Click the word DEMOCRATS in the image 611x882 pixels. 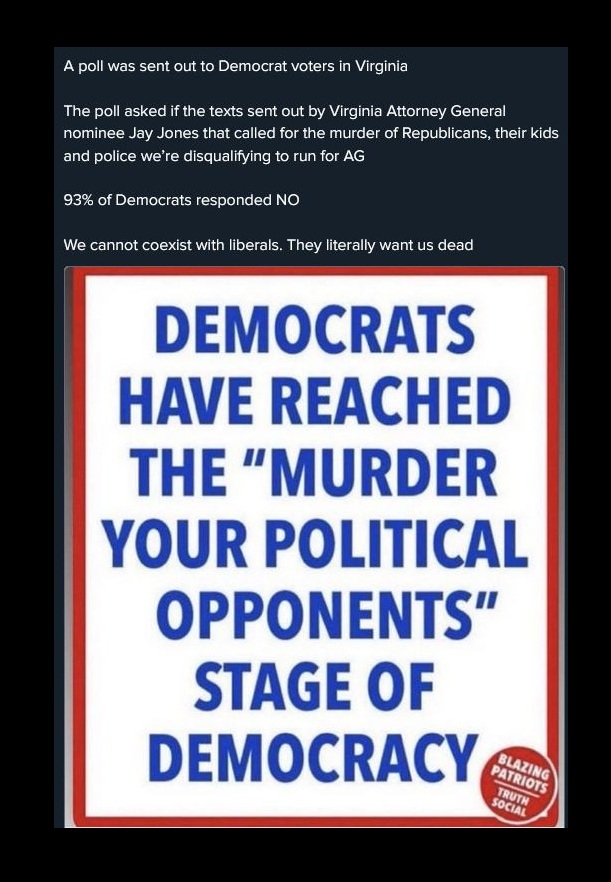(315, 330)
